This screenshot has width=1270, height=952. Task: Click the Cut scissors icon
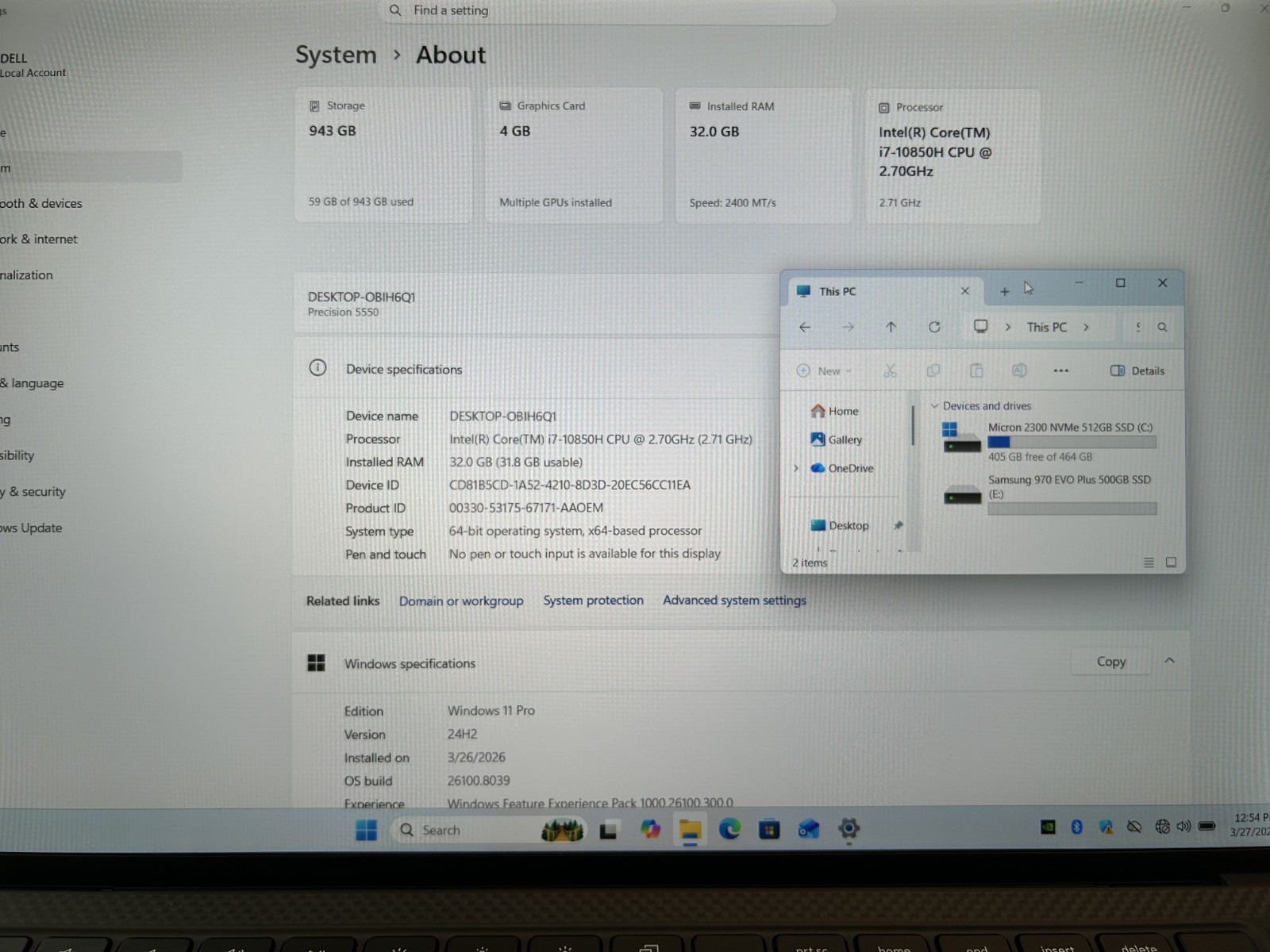tap(890, 370)
